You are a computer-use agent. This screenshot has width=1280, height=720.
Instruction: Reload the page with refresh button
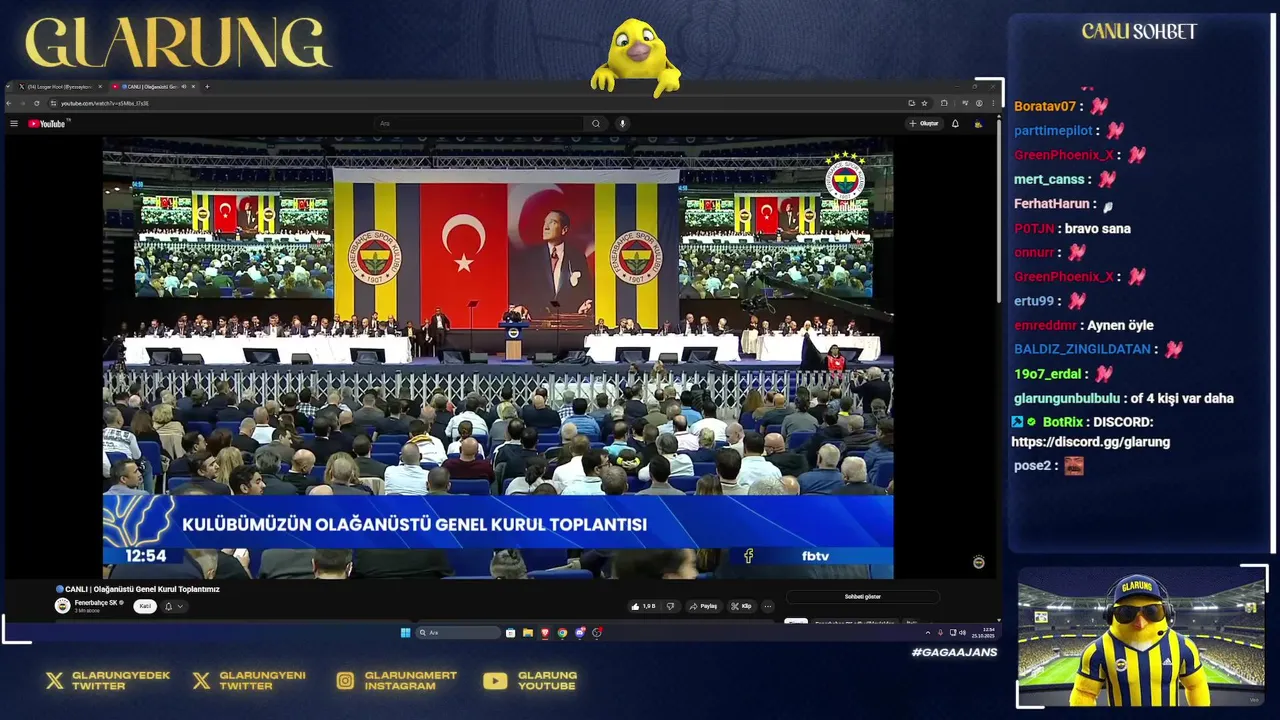tap(36, 103)
